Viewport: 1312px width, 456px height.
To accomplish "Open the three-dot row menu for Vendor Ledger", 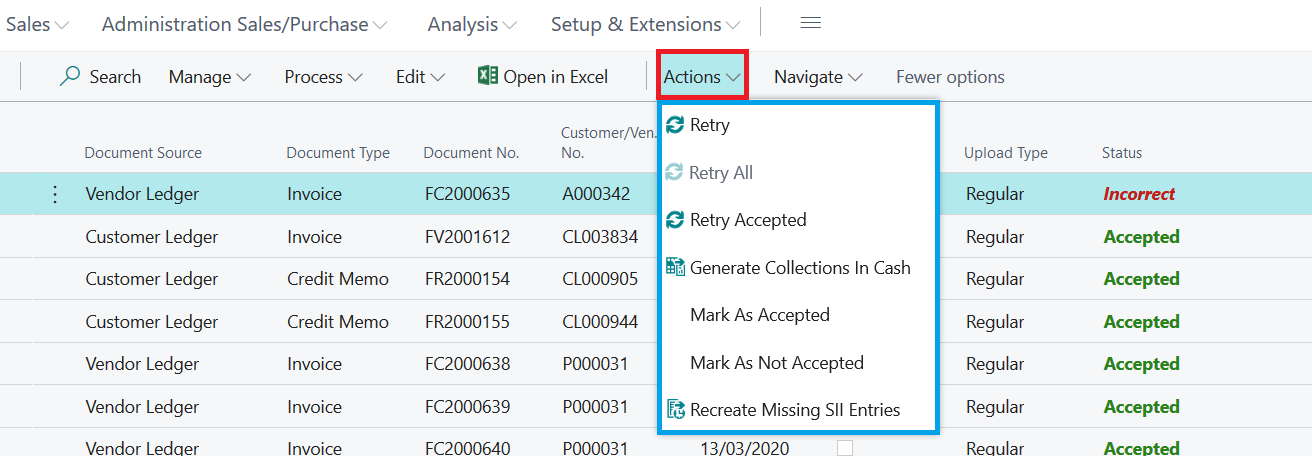I will (55, 194).
